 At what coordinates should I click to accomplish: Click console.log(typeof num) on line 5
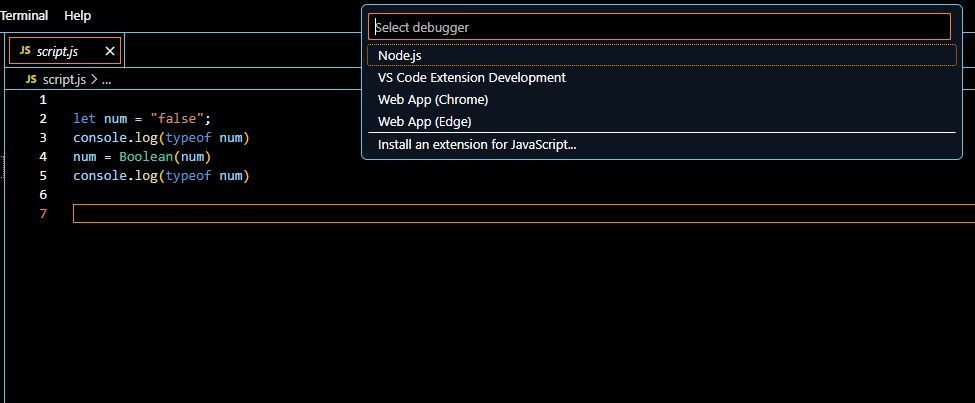pyautogui.click(x=161, y=176)
